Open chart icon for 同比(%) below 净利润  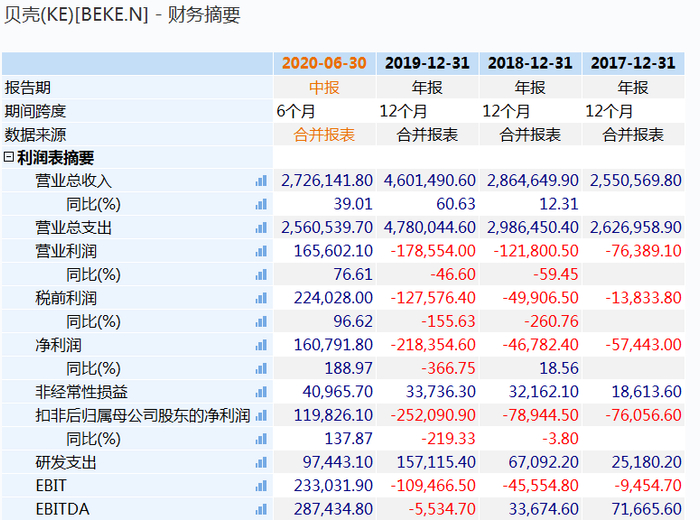click(261, 369)
